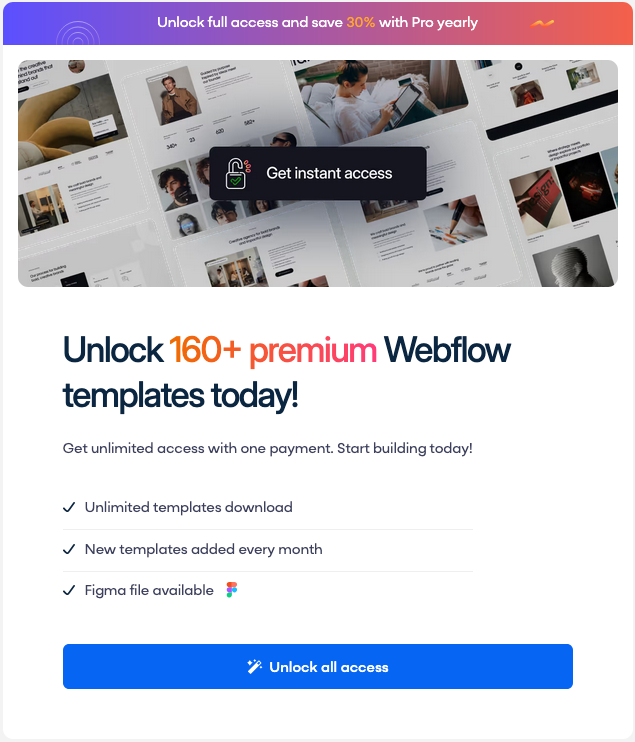
Task: Click the unlocked padlock icon
Action: coord(237,174)
